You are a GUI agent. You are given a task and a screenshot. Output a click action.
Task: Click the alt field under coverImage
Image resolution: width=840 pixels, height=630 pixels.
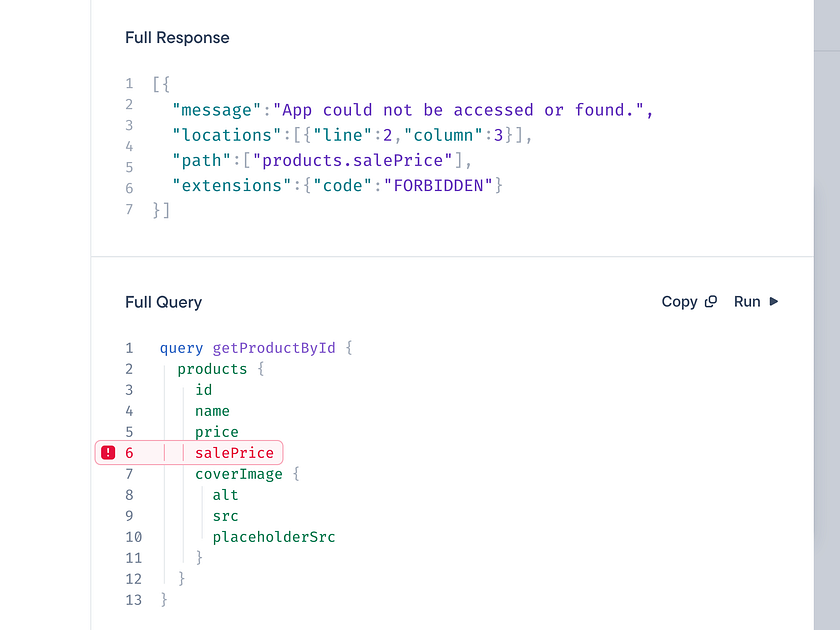(x=225, y=495)
